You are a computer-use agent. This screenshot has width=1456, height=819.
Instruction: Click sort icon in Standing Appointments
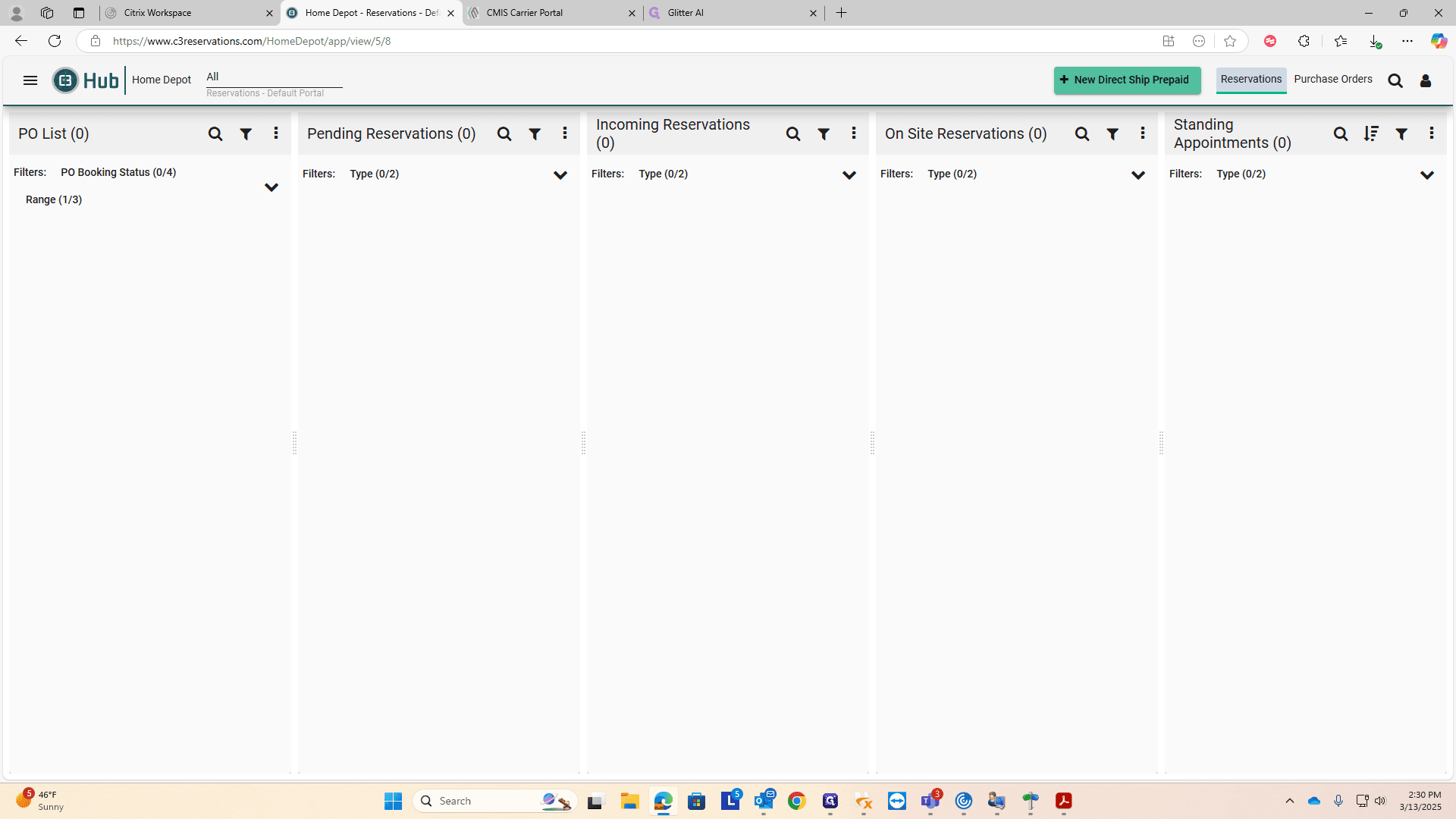(x=1371, y=133)
